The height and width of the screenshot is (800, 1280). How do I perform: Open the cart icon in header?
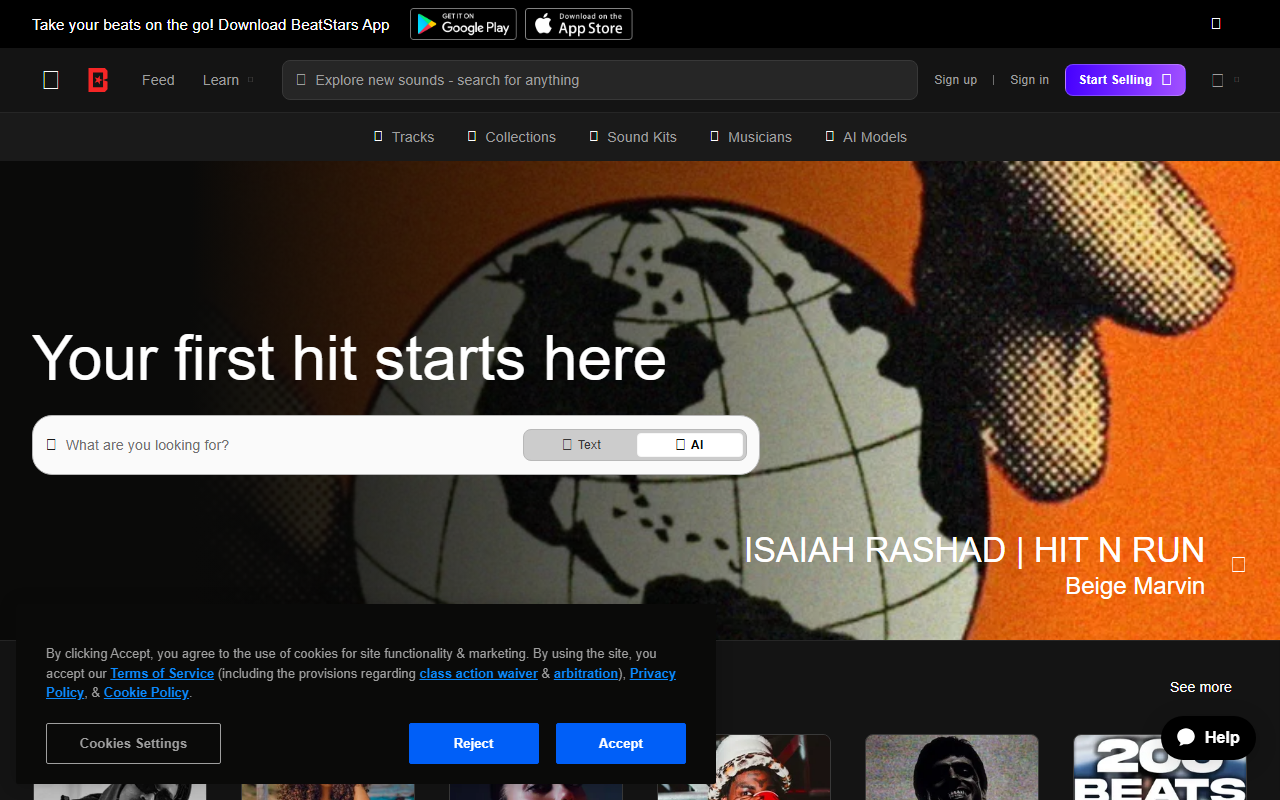[x=1217, y=80]
